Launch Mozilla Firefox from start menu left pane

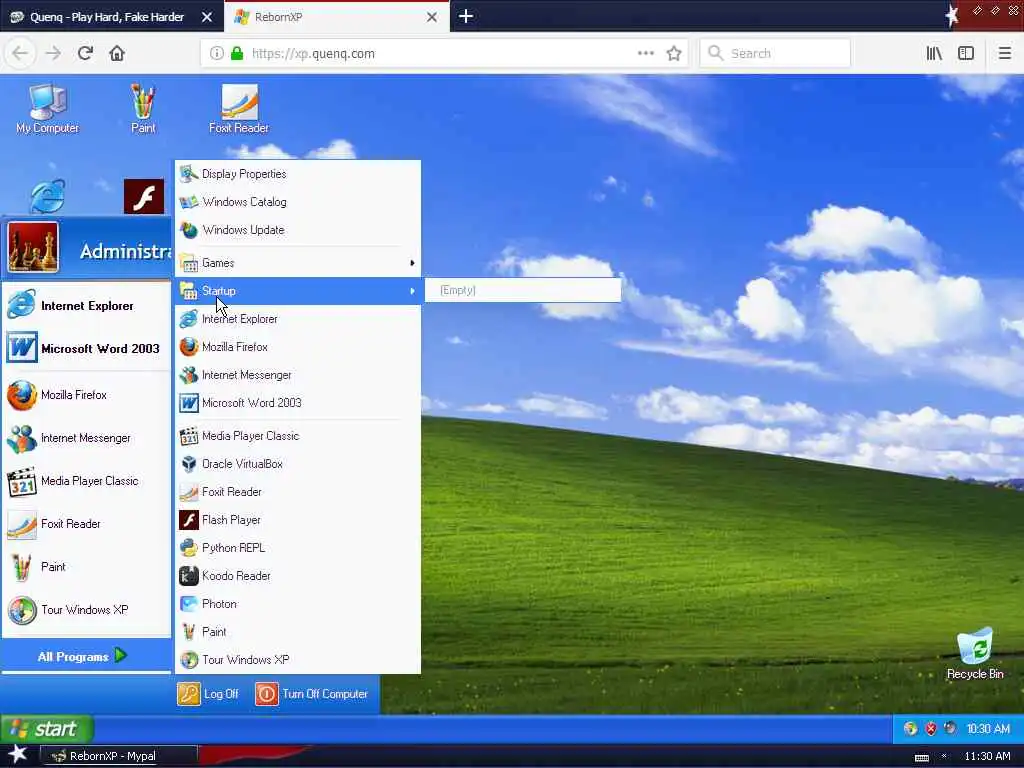[86, 395]
